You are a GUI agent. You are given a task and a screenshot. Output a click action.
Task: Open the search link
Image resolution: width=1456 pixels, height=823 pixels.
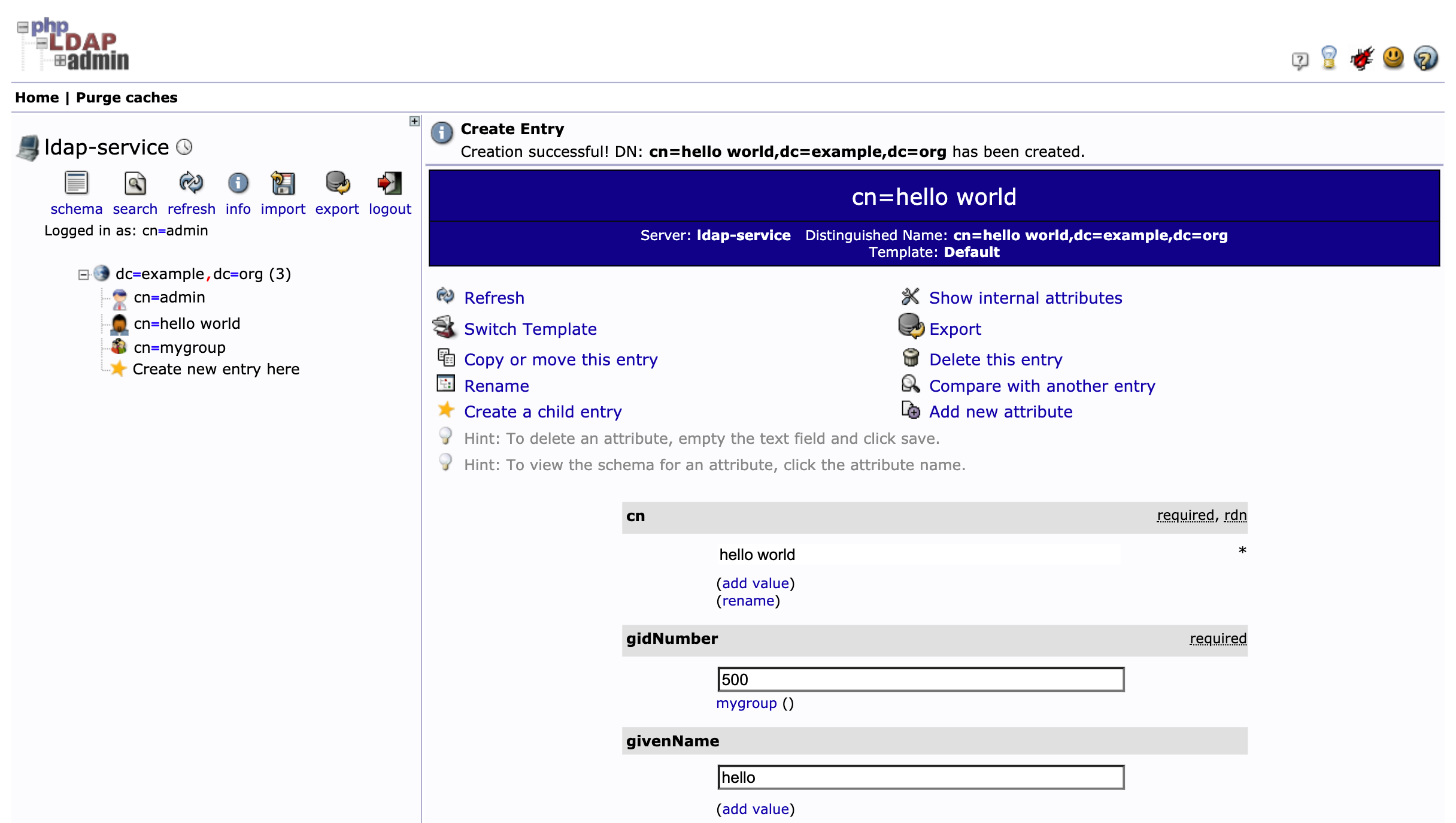click(135, 209)
